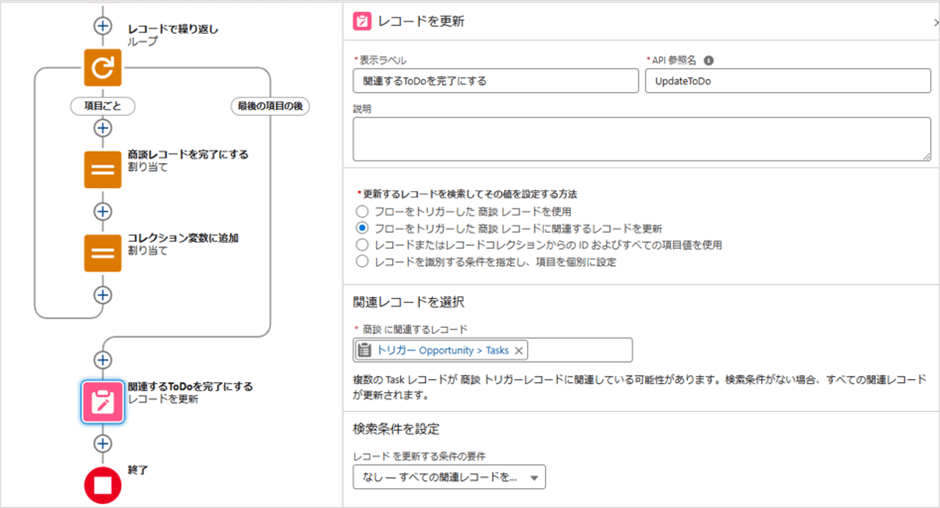Click the 商談レコードを完了にする label text
The height and width of the screenshot is (508, 940).
pyautogui.click(x=188, y=154)
